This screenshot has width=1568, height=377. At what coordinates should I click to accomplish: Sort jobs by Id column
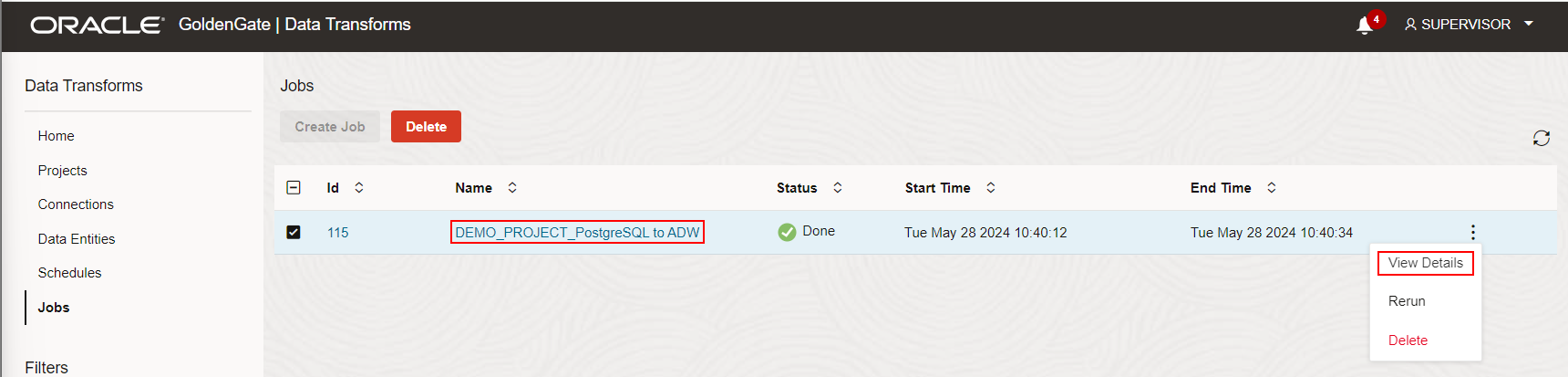(x=359, y=187)
